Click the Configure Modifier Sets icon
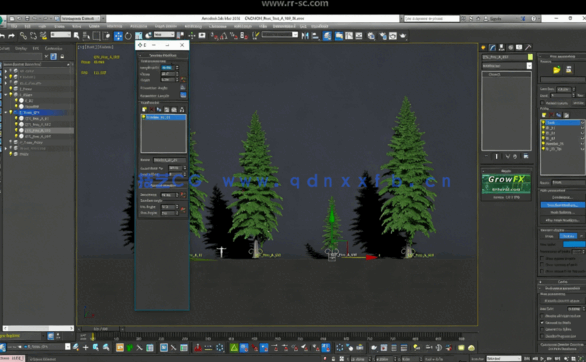Screen dimensions: 586x362 point(526,156)
